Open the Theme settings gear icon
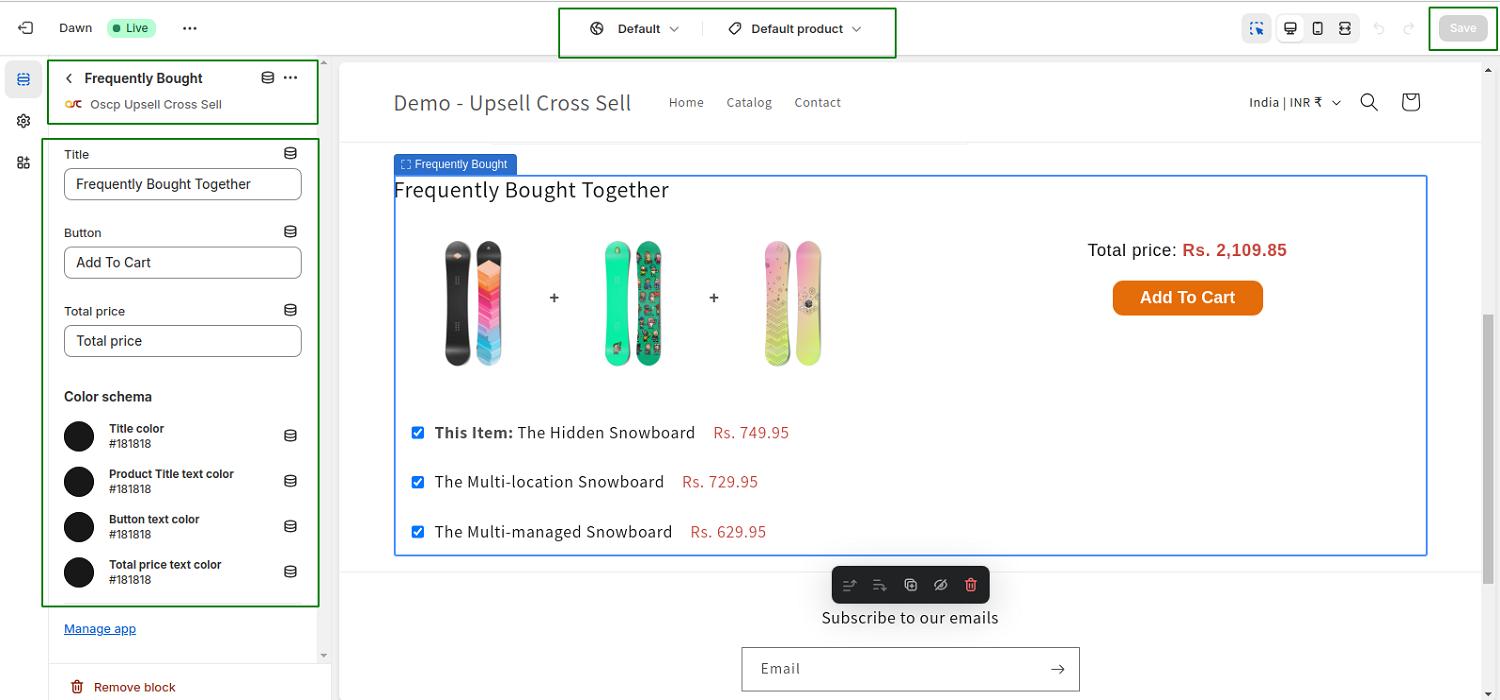Image resolution: width=1500 pixels, height=700 pixels. tap(24, 121)
